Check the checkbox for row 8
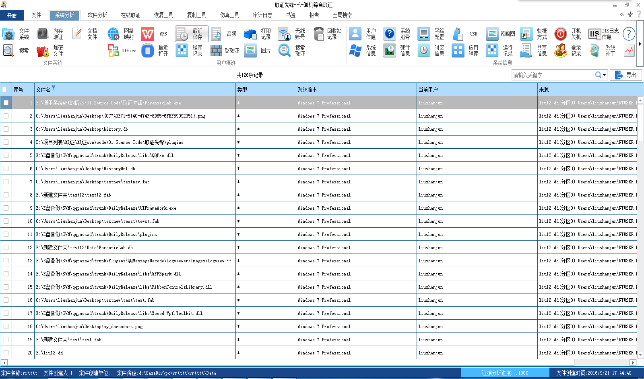This screenshot has width=644, height=379. [6, 195]
